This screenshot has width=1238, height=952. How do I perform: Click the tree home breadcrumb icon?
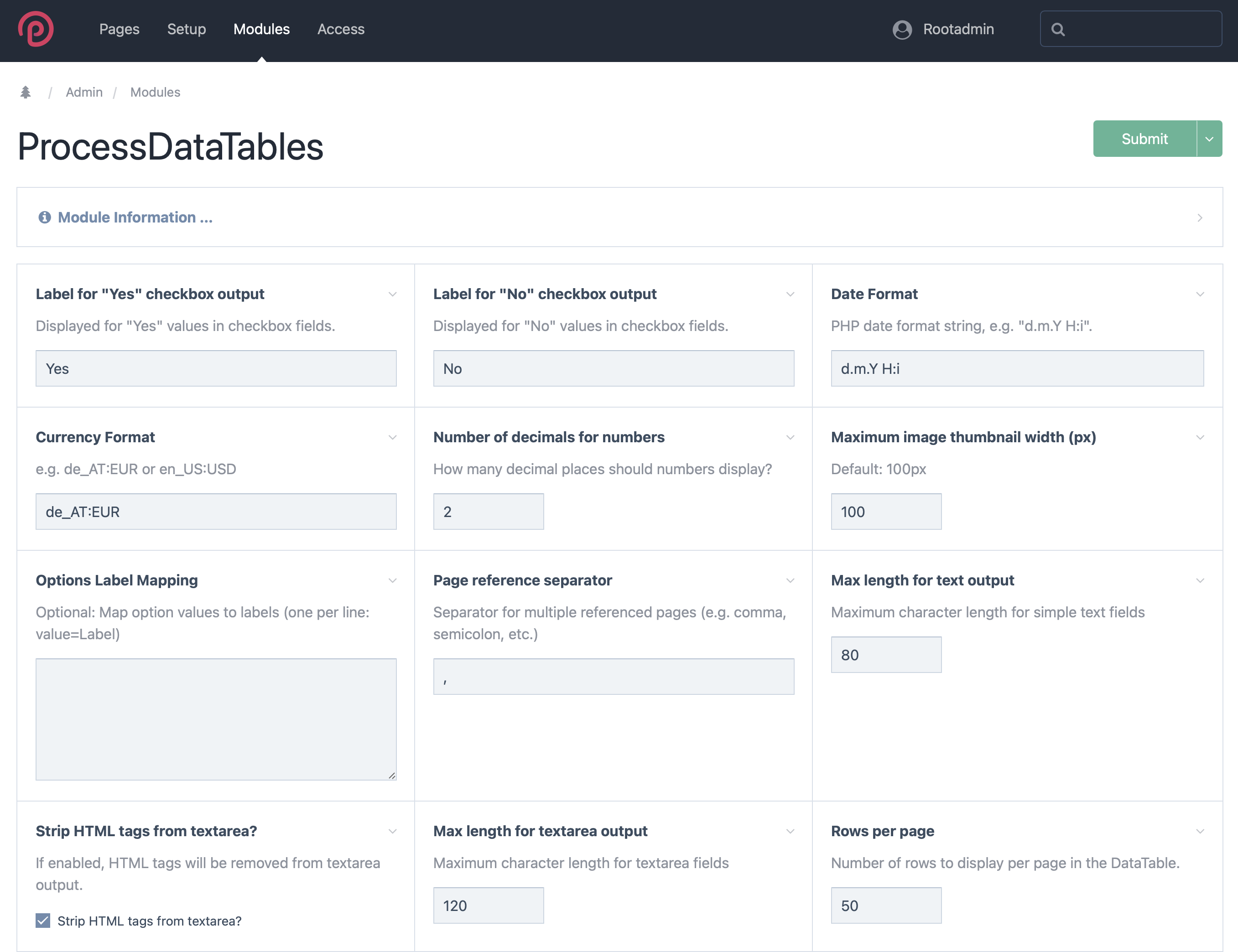click(26, 93)
